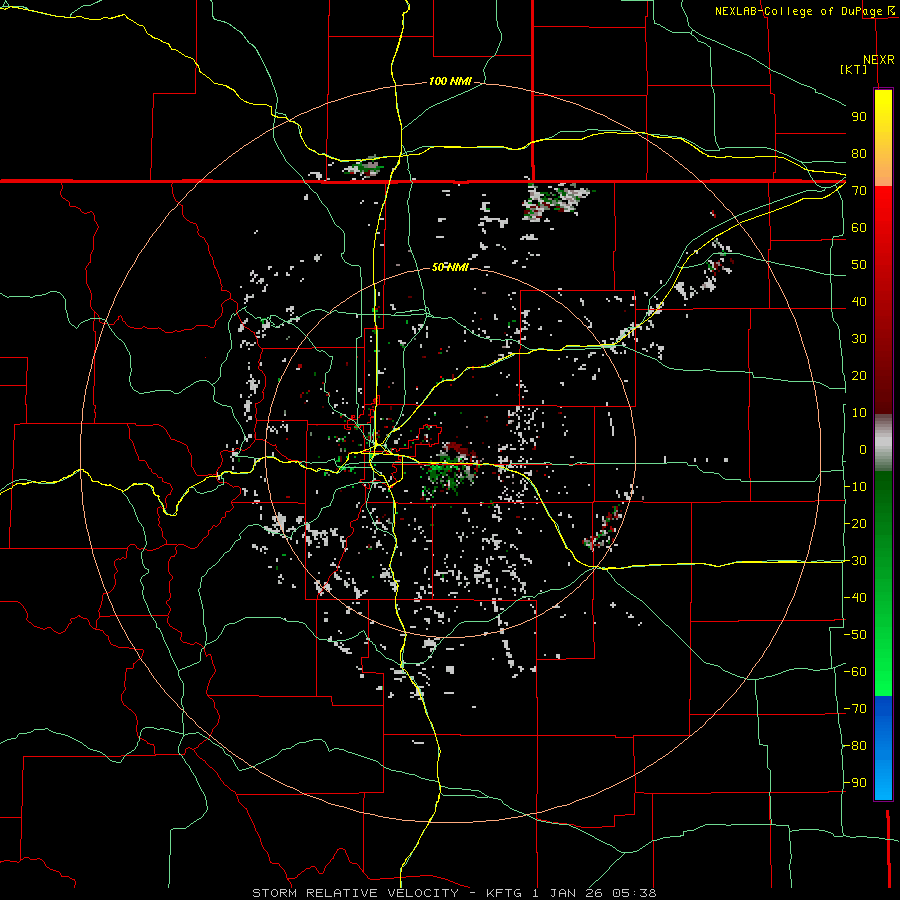Image resolution: width=900 pixels, height=900 pixels.
Task: Click the -40 velocity scale label
Action: click(855, 598)
